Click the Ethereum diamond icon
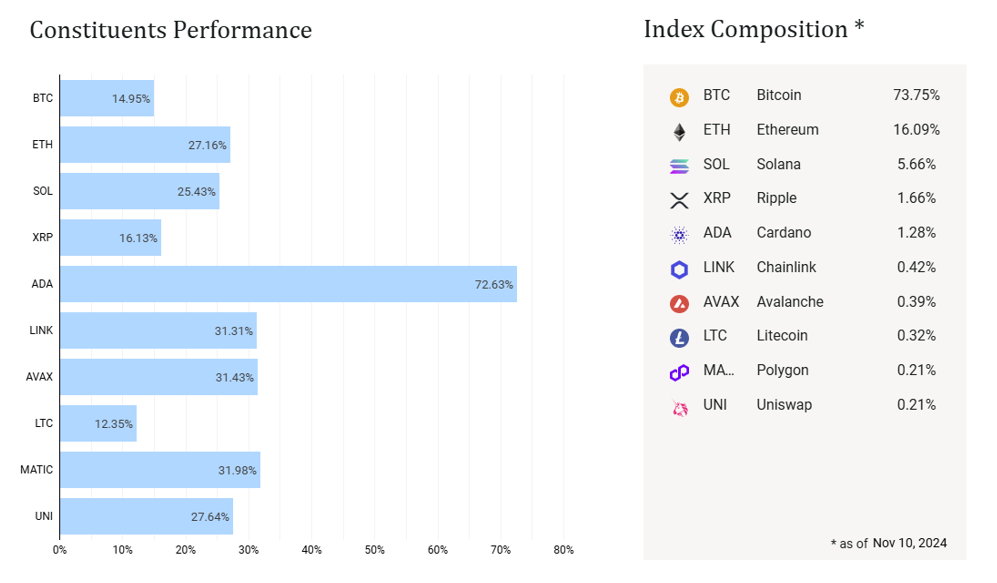Viewport: 997px width, 583px height. [680, 131]
